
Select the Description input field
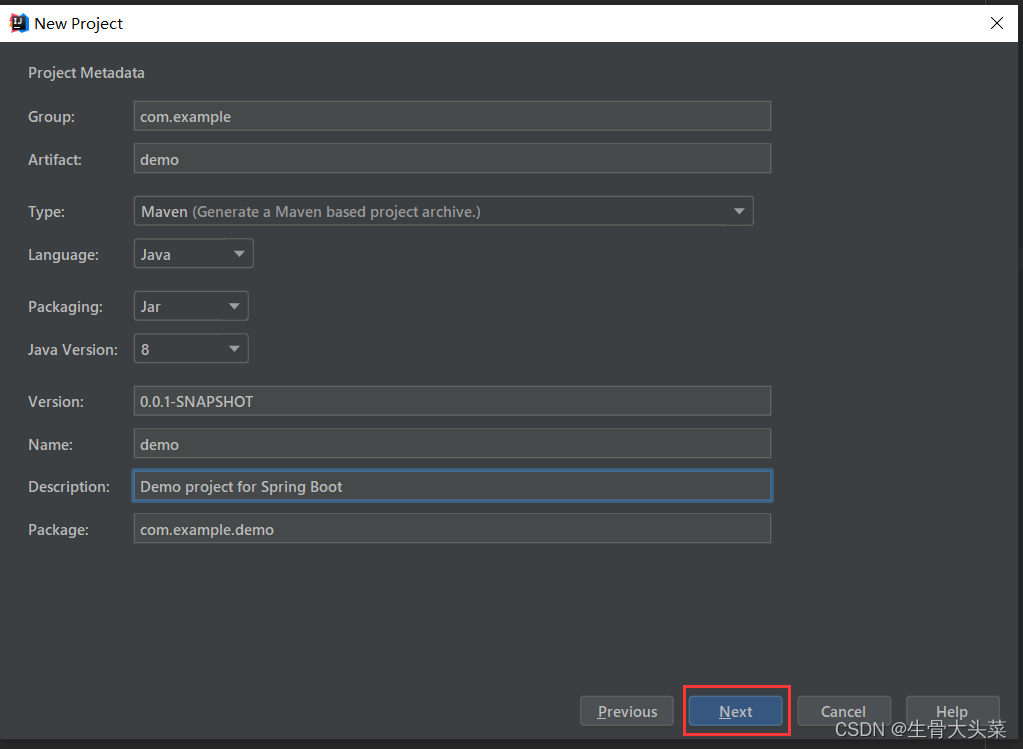click(450, 486)
